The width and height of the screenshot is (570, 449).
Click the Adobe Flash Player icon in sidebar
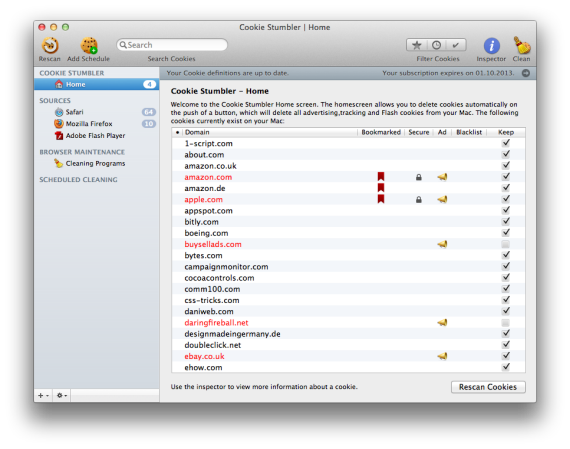59,136
